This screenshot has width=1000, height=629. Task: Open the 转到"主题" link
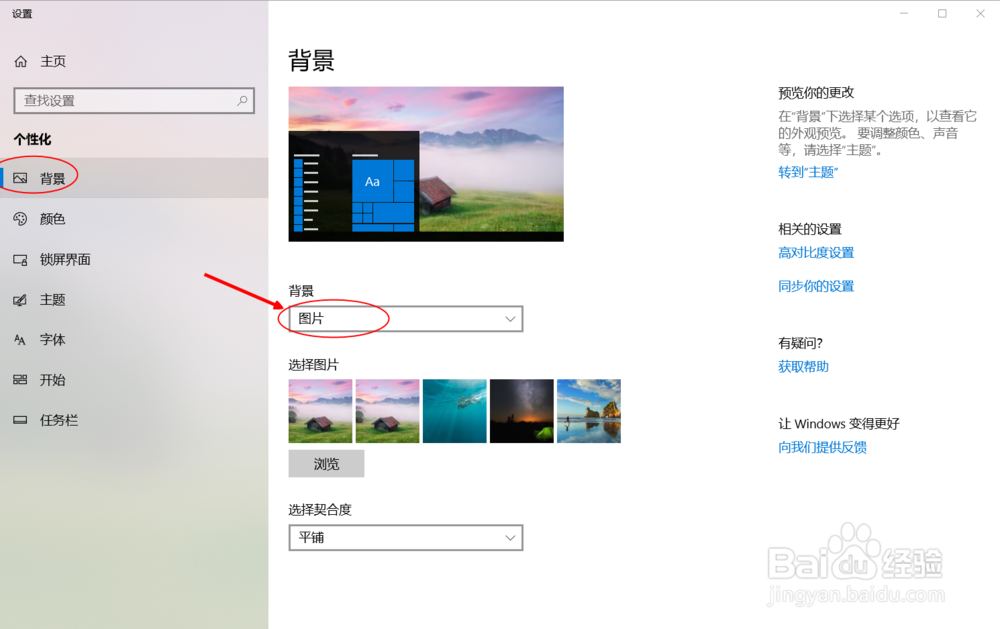[x=808, y=172]
